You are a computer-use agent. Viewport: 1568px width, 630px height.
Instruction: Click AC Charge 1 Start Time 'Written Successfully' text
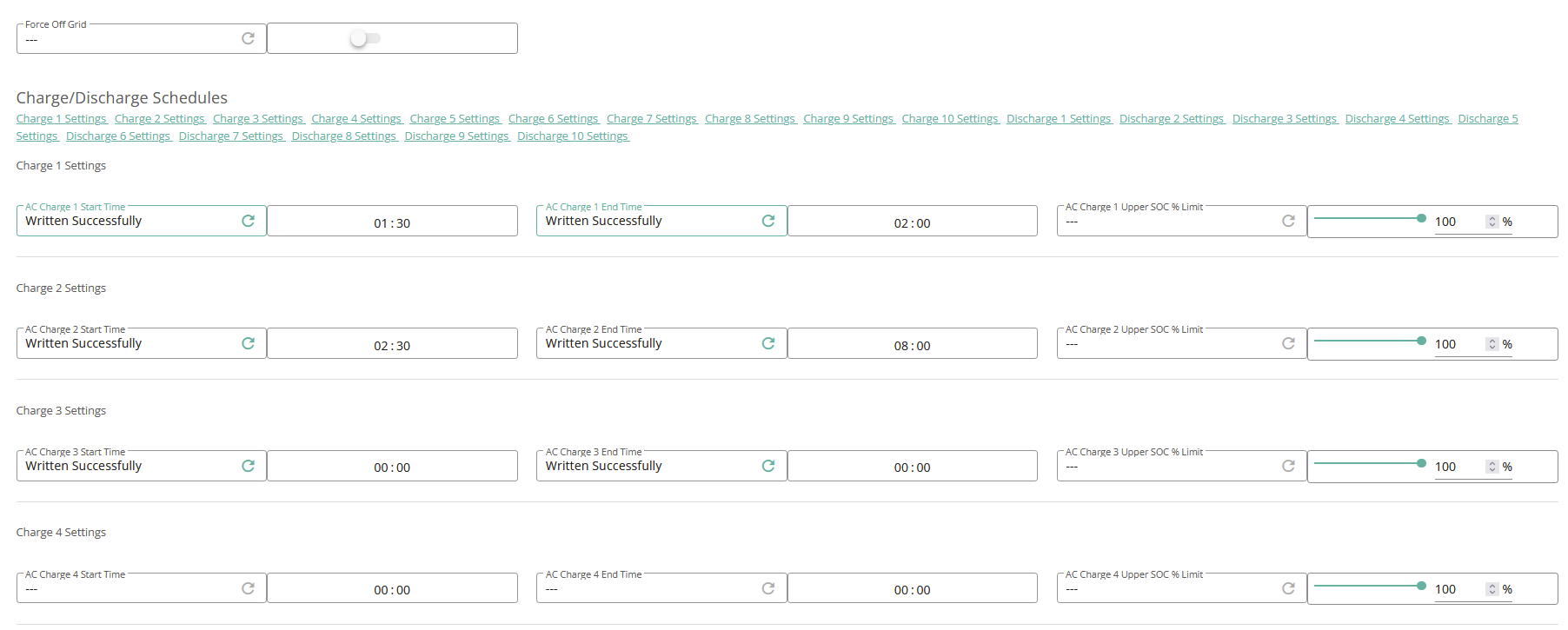click(83, 221)
